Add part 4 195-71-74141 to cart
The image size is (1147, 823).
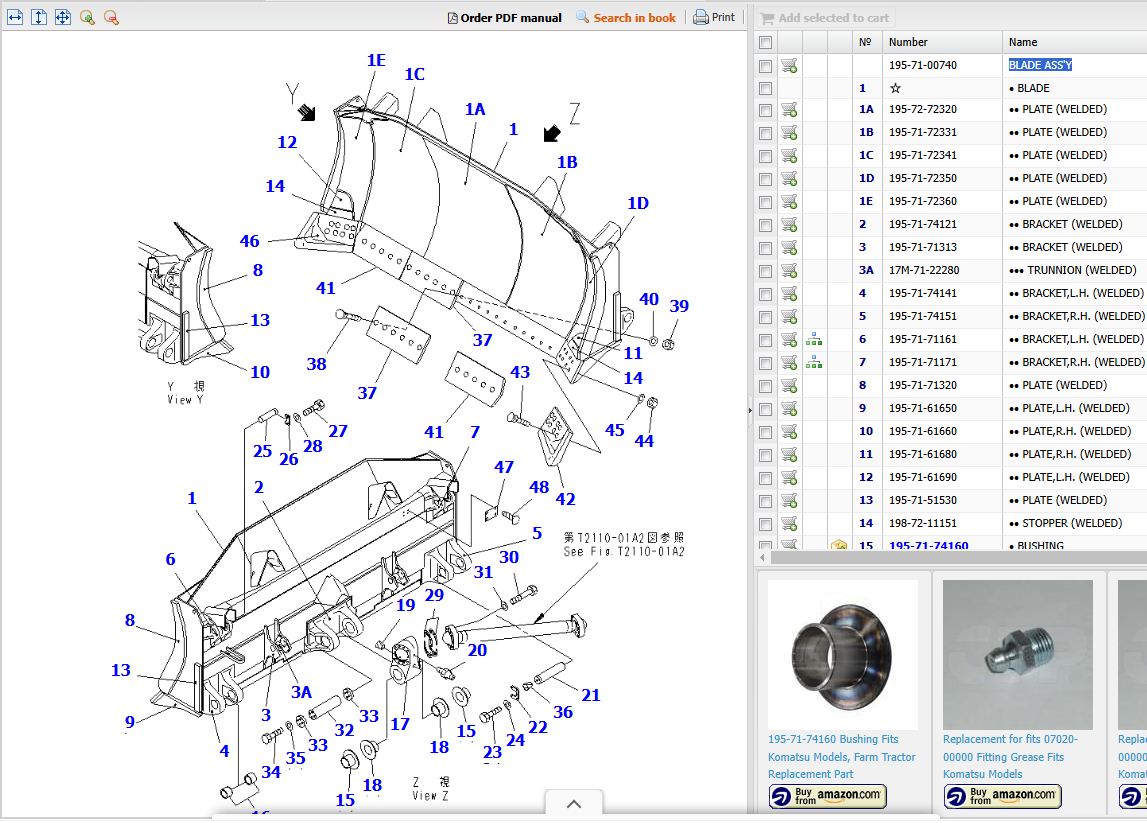tap(789, 293)
